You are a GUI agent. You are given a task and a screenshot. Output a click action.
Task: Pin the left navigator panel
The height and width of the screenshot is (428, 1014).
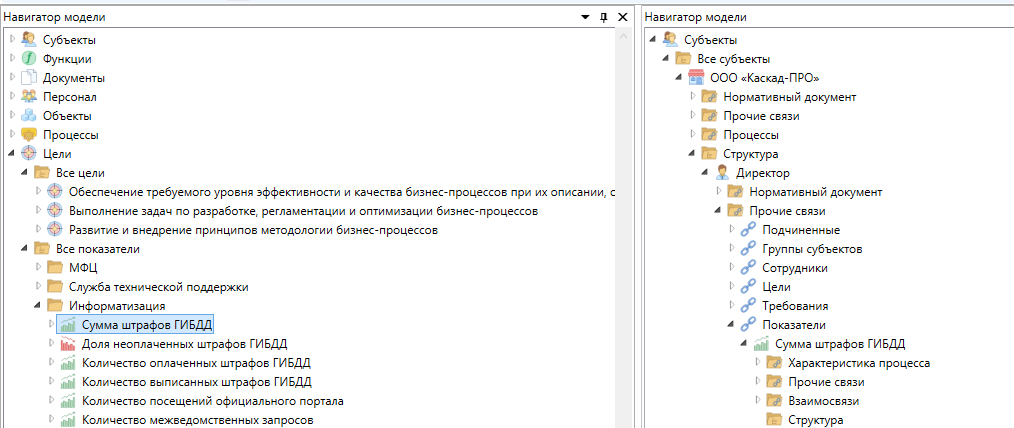pos(603,17)
